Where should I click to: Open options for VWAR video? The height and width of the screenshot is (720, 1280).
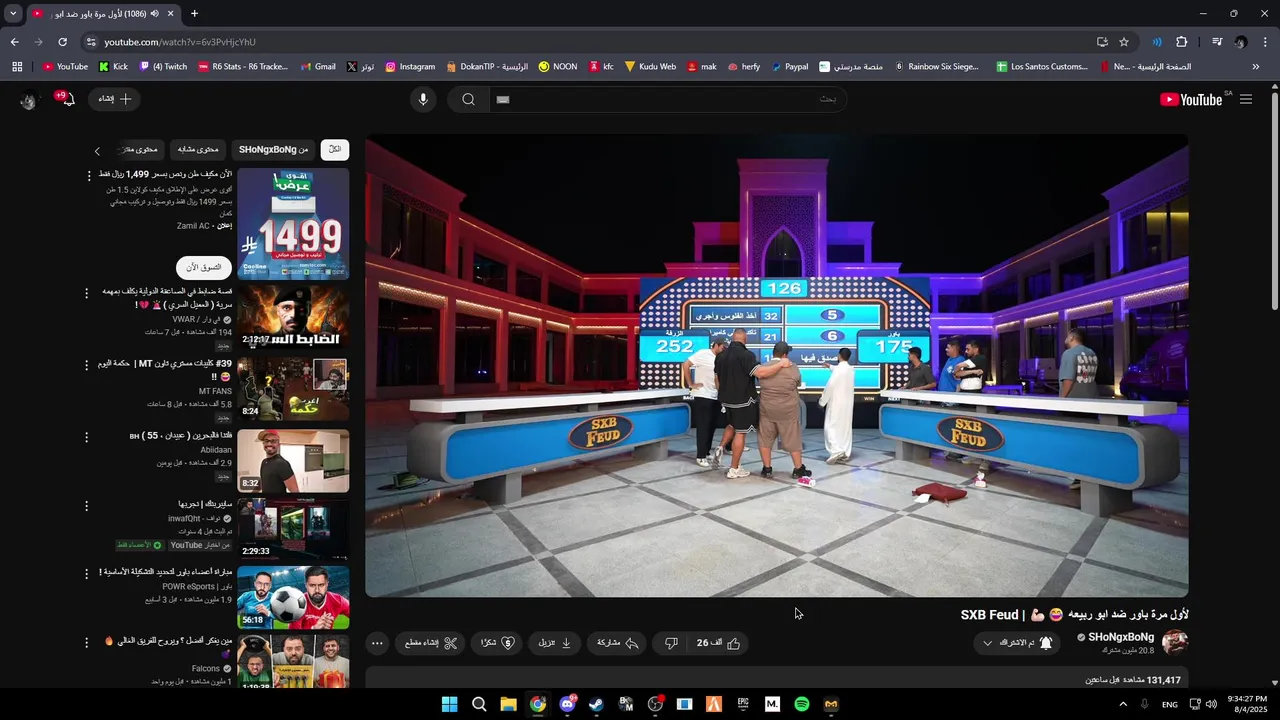pos(86,293)
